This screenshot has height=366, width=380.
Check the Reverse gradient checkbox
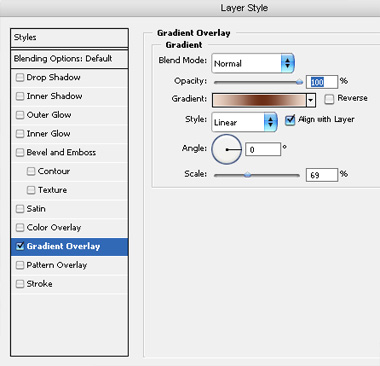[x=329, y=99]
